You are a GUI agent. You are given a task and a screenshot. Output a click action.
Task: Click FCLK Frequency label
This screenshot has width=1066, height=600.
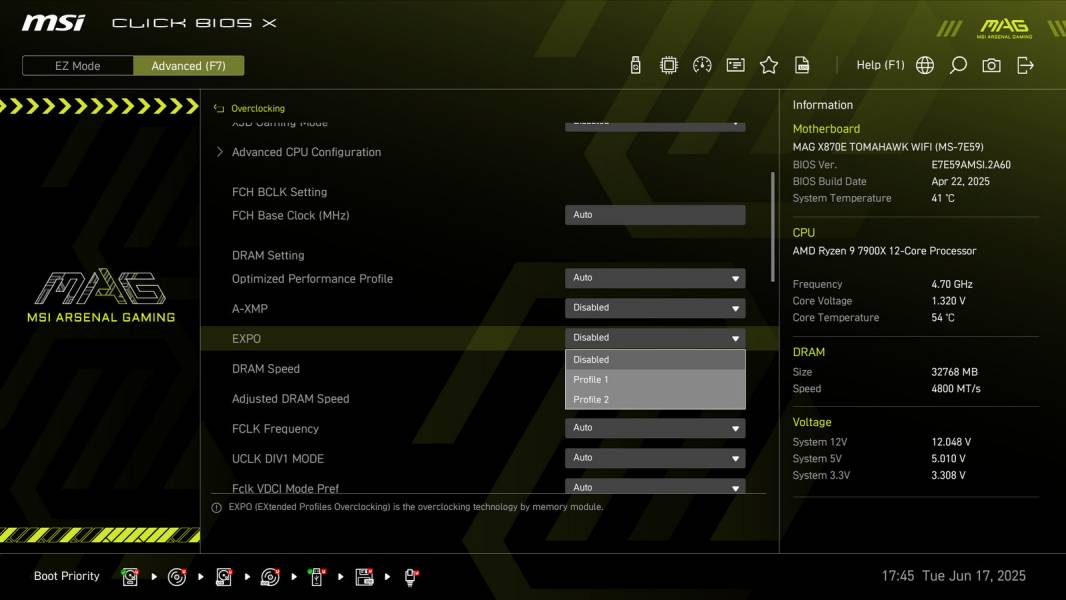click(x=275, y=429)
